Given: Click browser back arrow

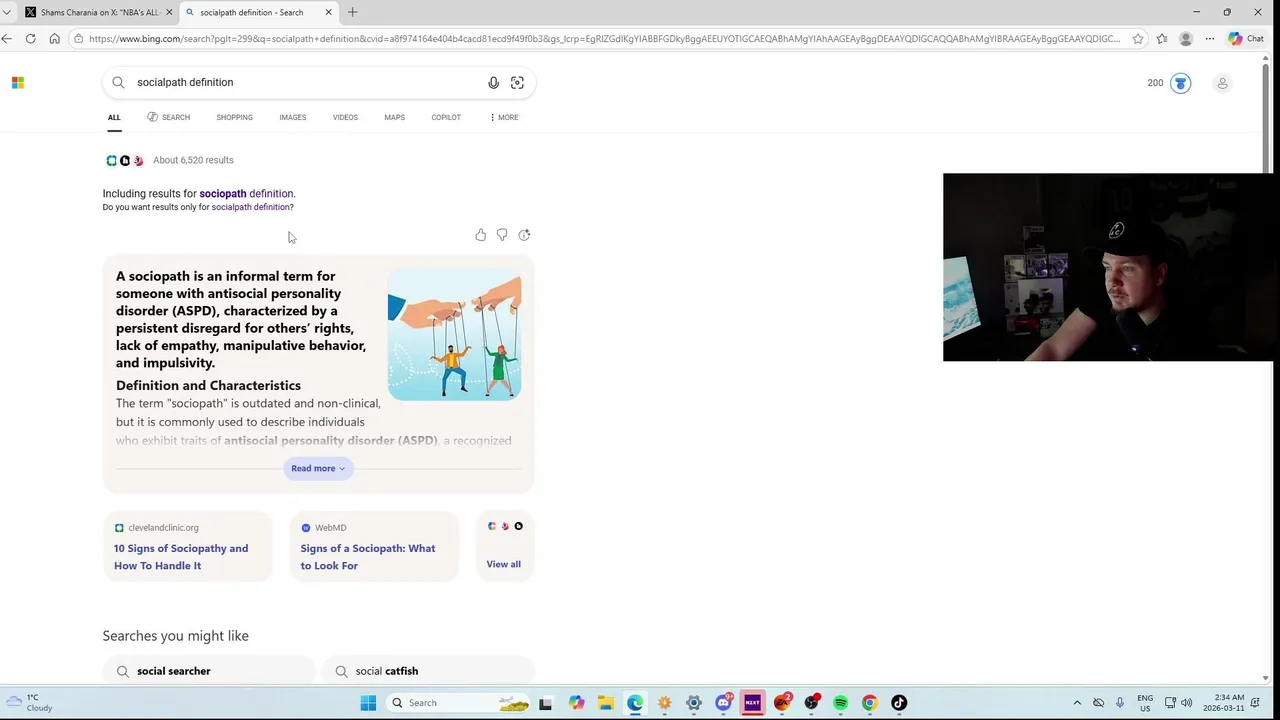Looking at the screenshot, I should (x=7, y=38).
